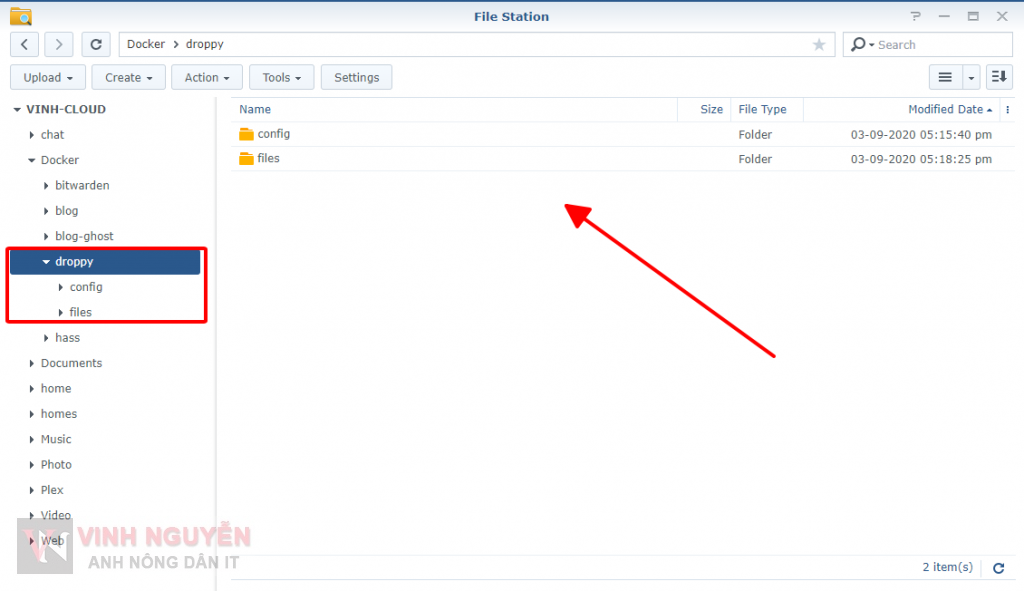This screenshot has height=591, width=1024.
Task: Open the Tools dropdown menu
Action: point(281,77)
